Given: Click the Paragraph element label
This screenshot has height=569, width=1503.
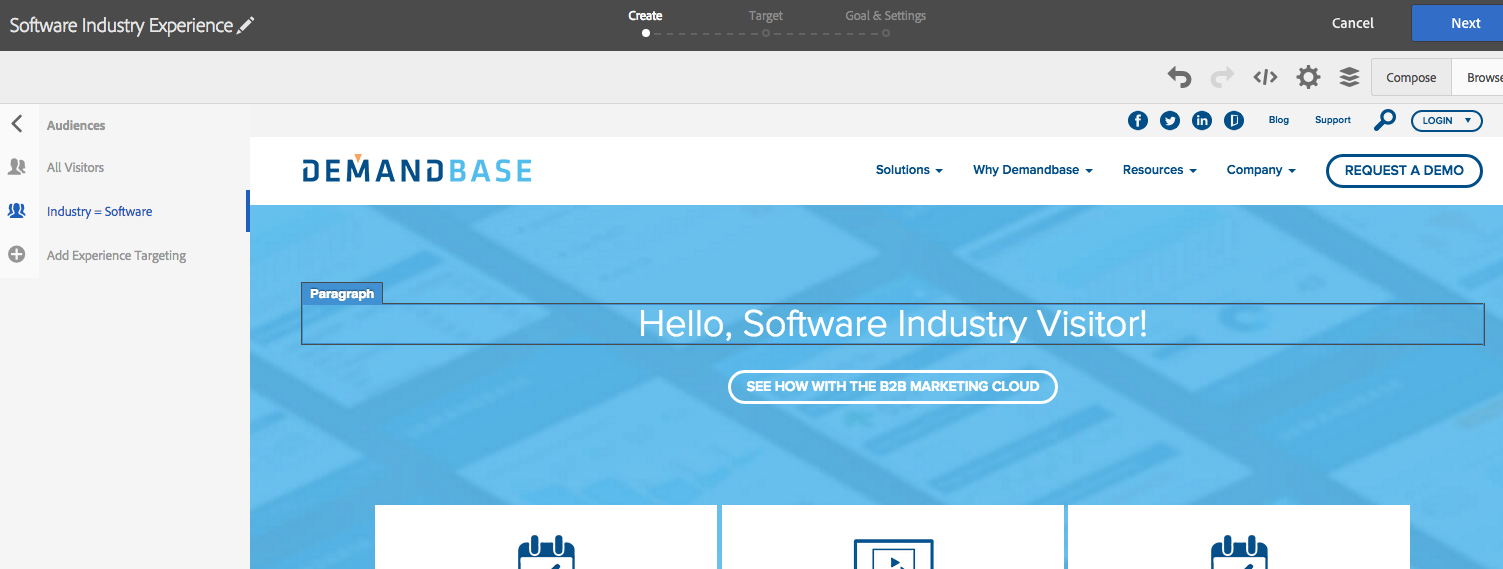Looking at the screenshot, I should [342, 294].
